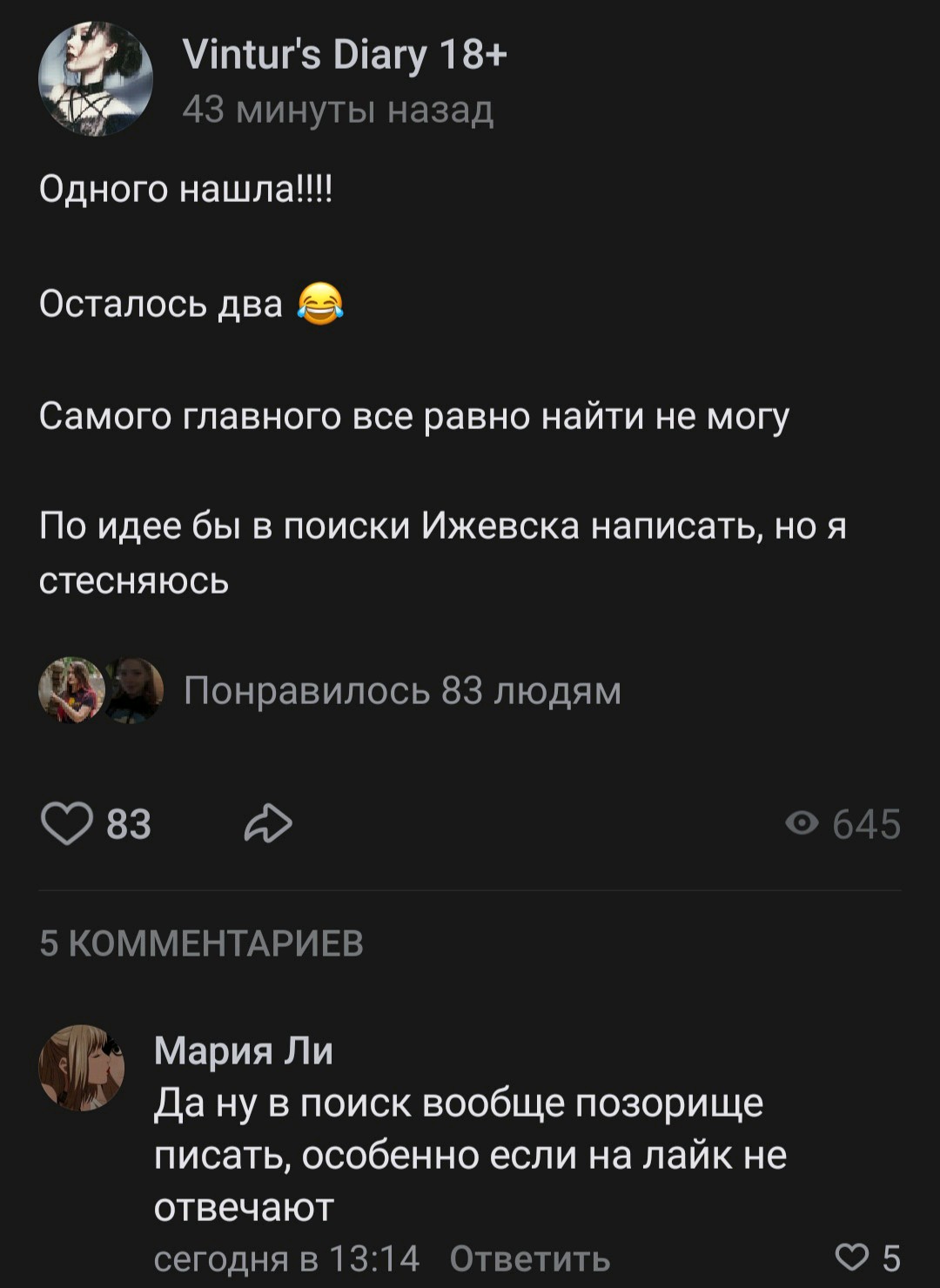Open Мария Ли's profile name link

tap(244, 1051)
